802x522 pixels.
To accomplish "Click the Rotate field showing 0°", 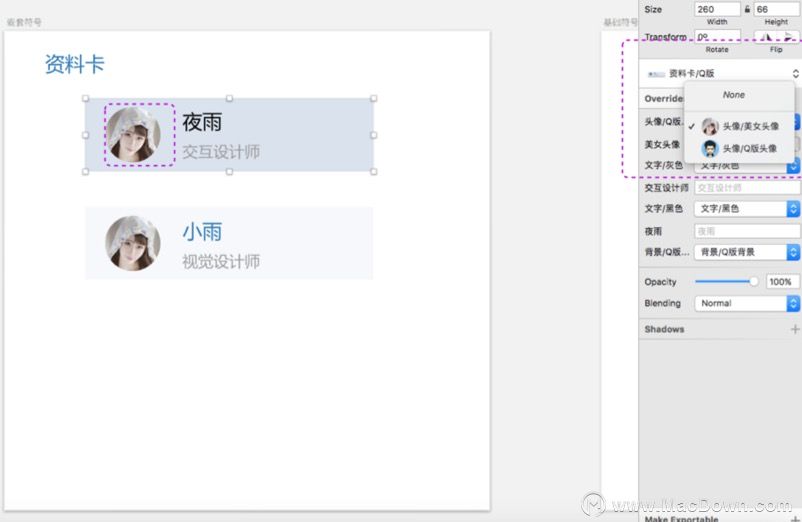I will (x=717, y=36).
